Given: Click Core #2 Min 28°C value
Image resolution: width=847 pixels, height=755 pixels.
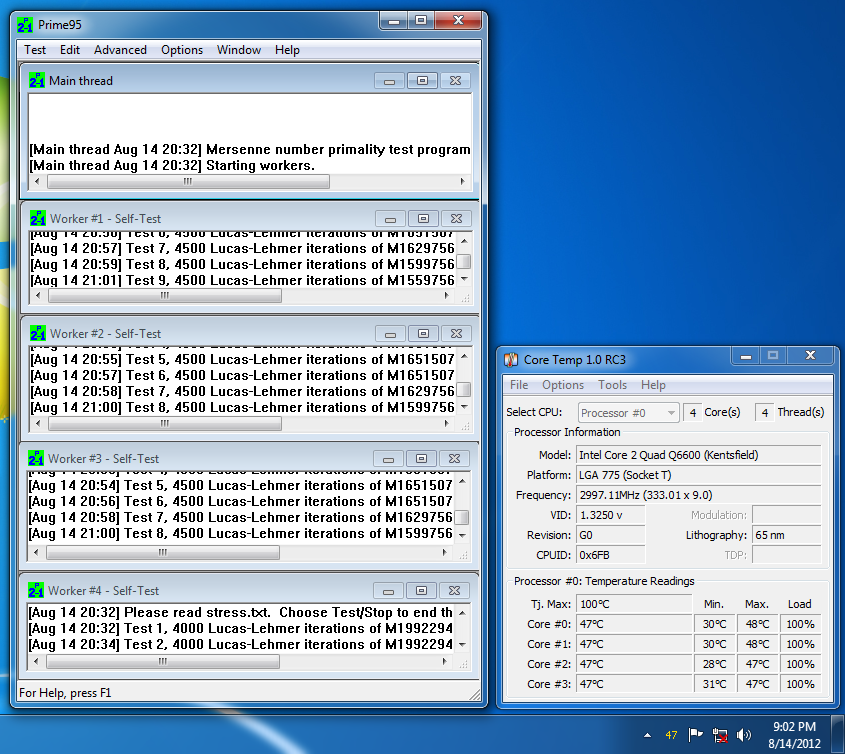Looking at the screenshot, I should [715, 664].
